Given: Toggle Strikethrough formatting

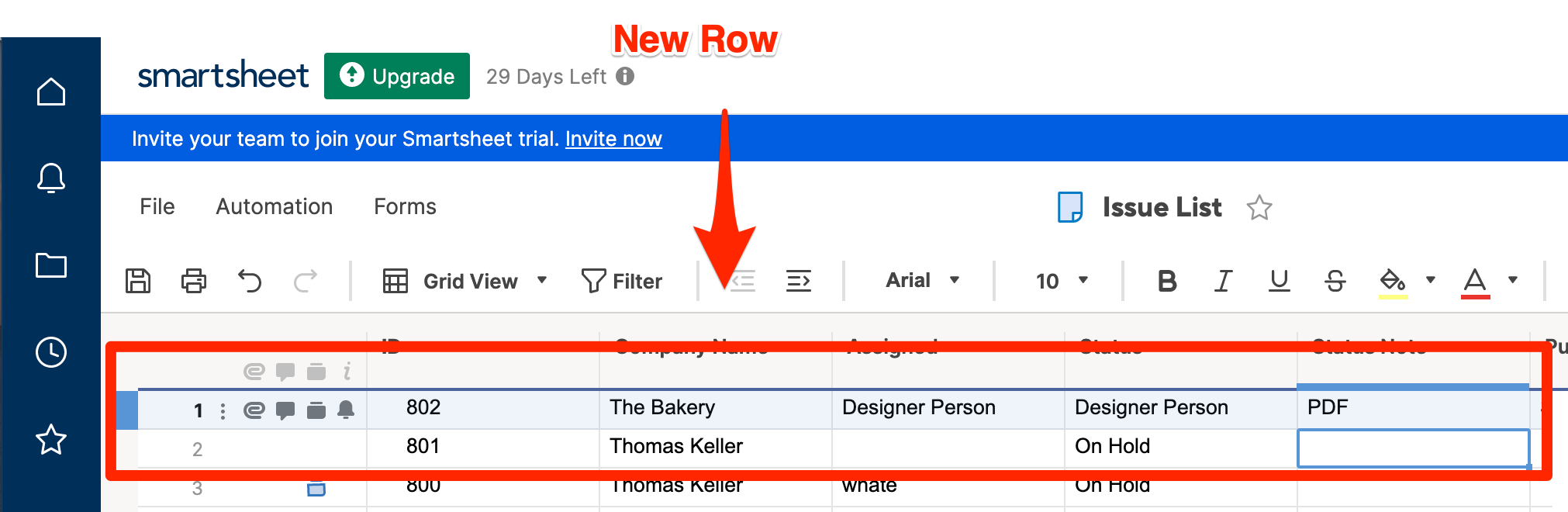Looking at the screenshot, I should tap(1335, 281).
